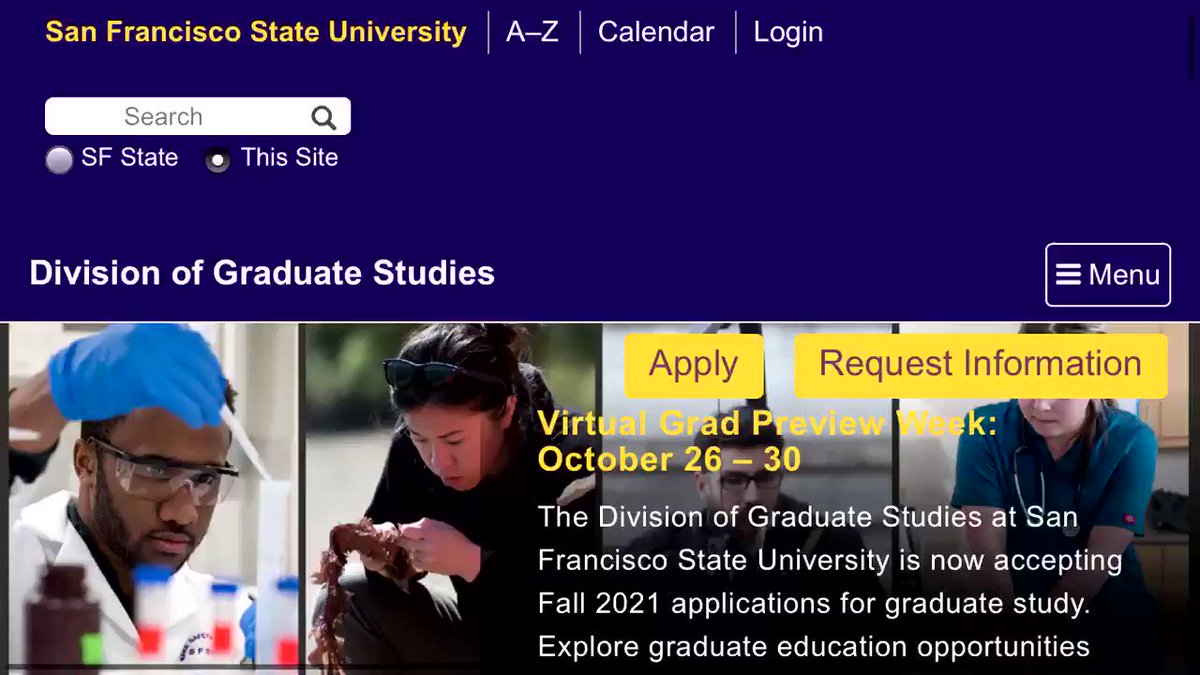Open the Division of Graduate Studies heading
The image size is (1200, 675).
pos(262,273)
